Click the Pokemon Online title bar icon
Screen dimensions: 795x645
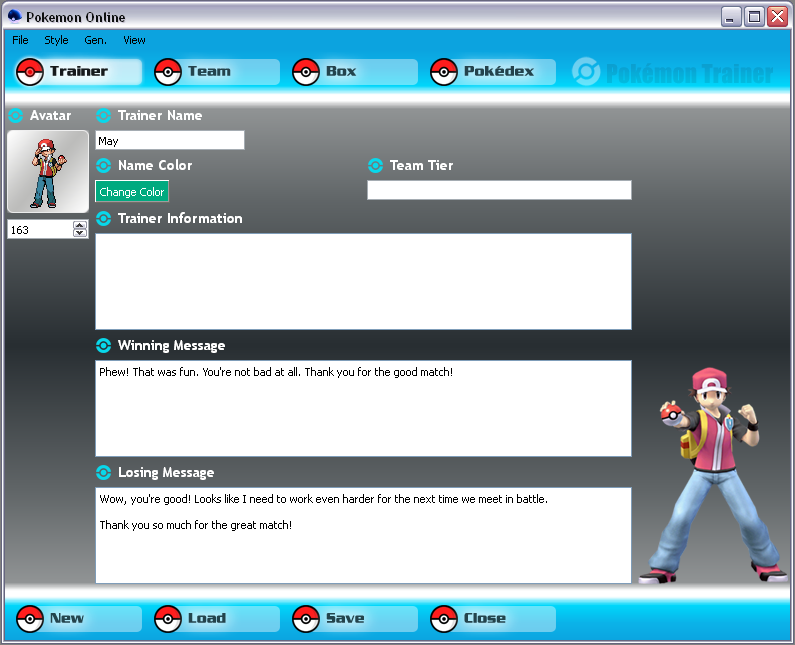coord(15,17)
